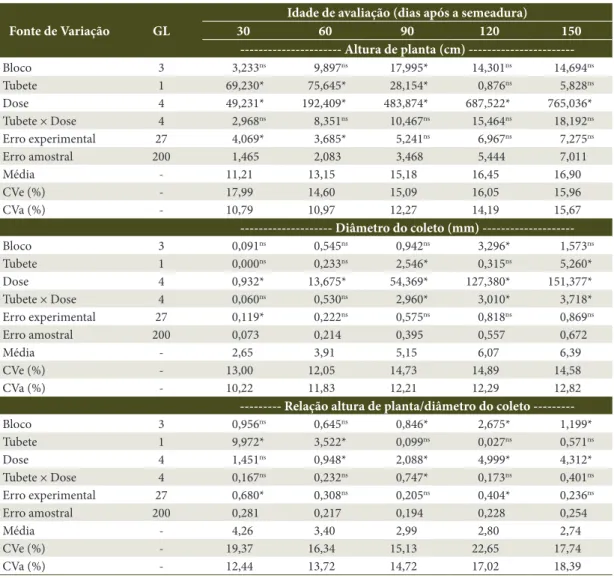Click the value 4,999* in Dose row
This screenshot has height=578, width=614.
point(493,460)
